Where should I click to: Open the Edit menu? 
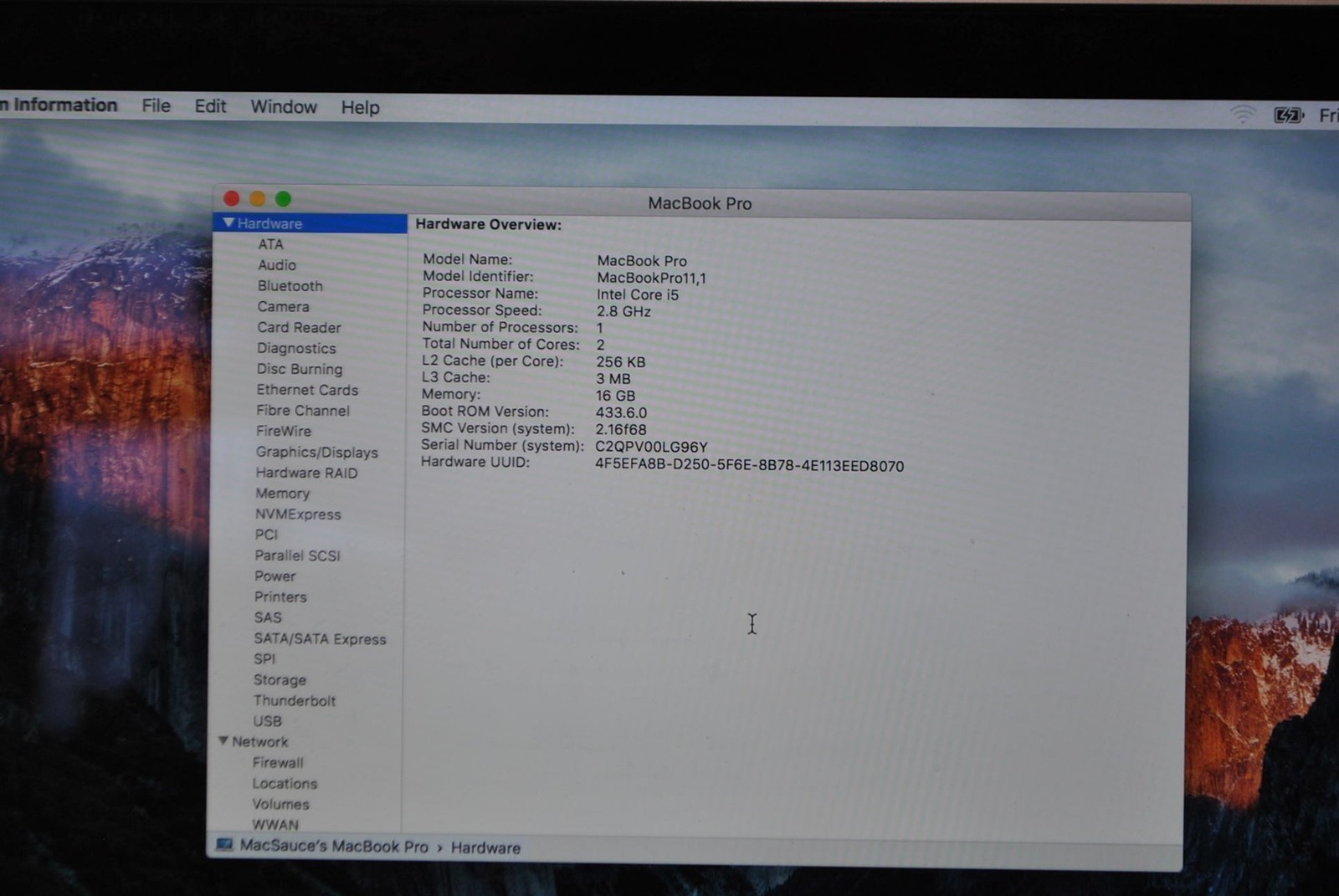tap(210, 106)
